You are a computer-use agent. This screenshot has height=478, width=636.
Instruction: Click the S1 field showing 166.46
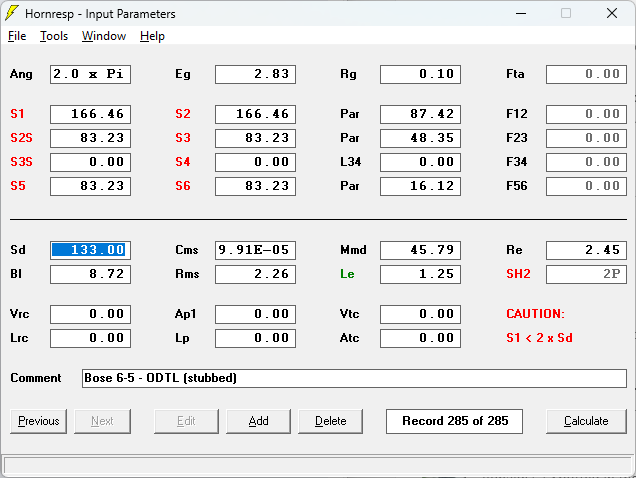(90, 114)
